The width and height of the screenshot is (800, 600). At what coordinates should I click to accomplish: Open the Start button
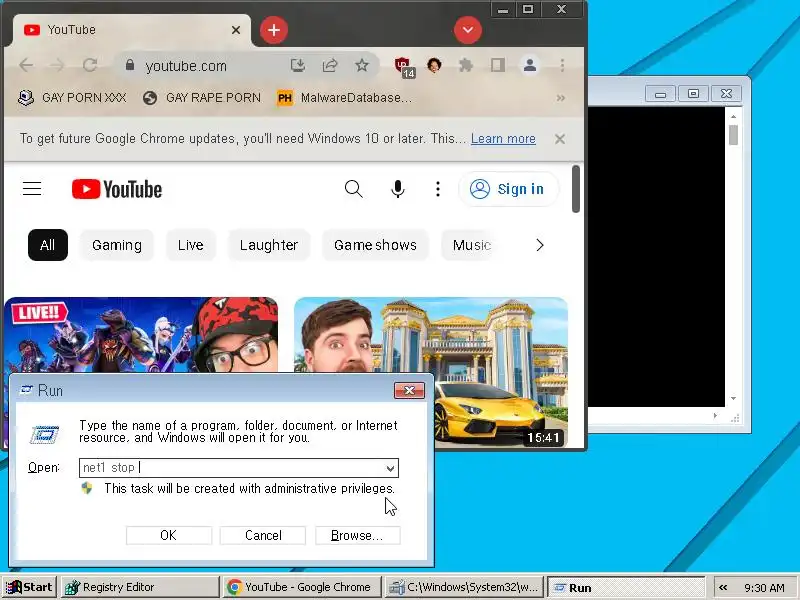29,587
